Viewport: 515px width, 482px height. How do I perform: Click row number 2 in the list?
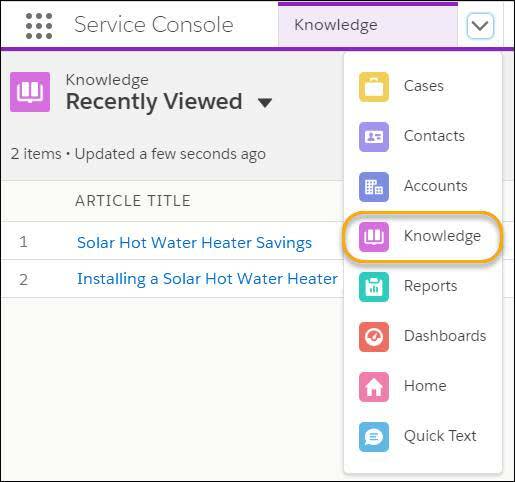23,279
